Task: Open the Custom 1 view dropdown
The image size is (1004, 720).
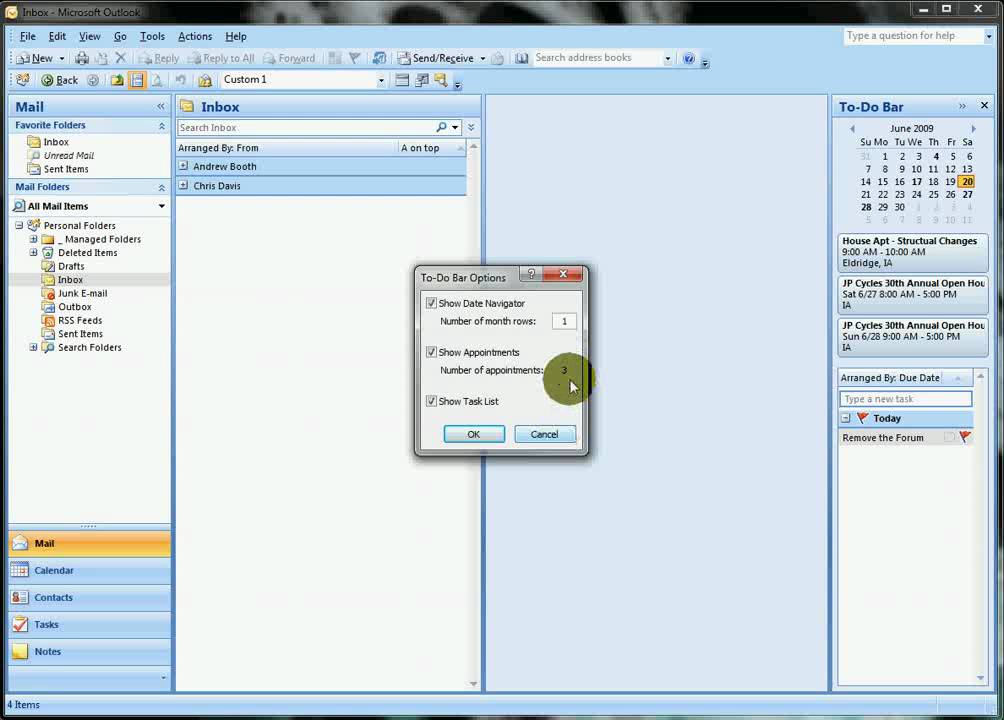Action: (x=381, y=80)
